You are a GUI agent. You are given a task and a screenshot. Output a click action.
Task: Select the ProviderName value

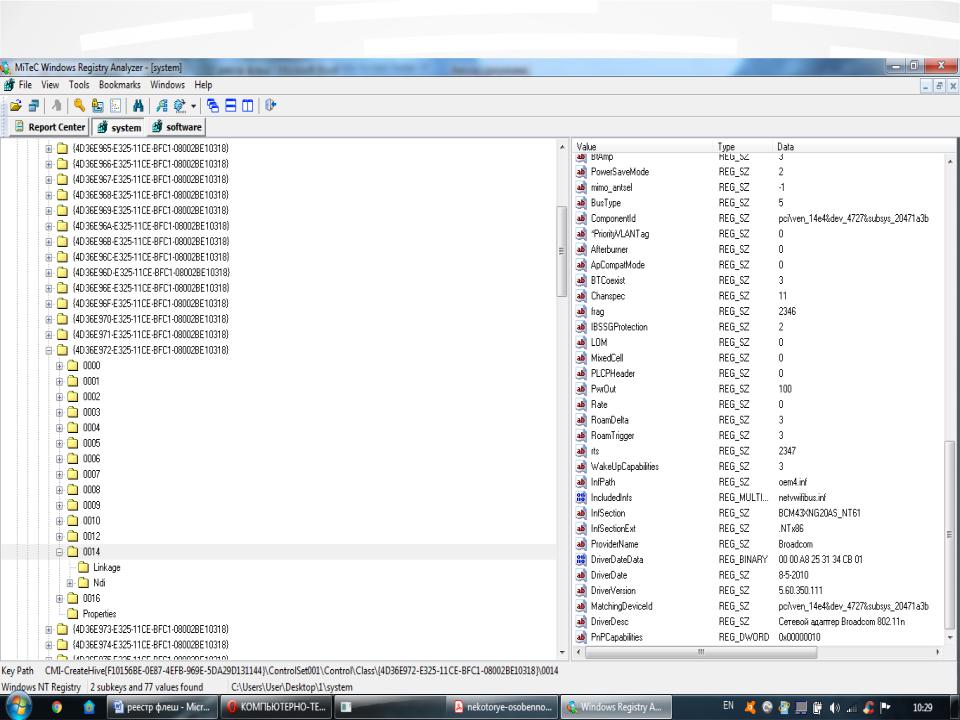point(614,544)
